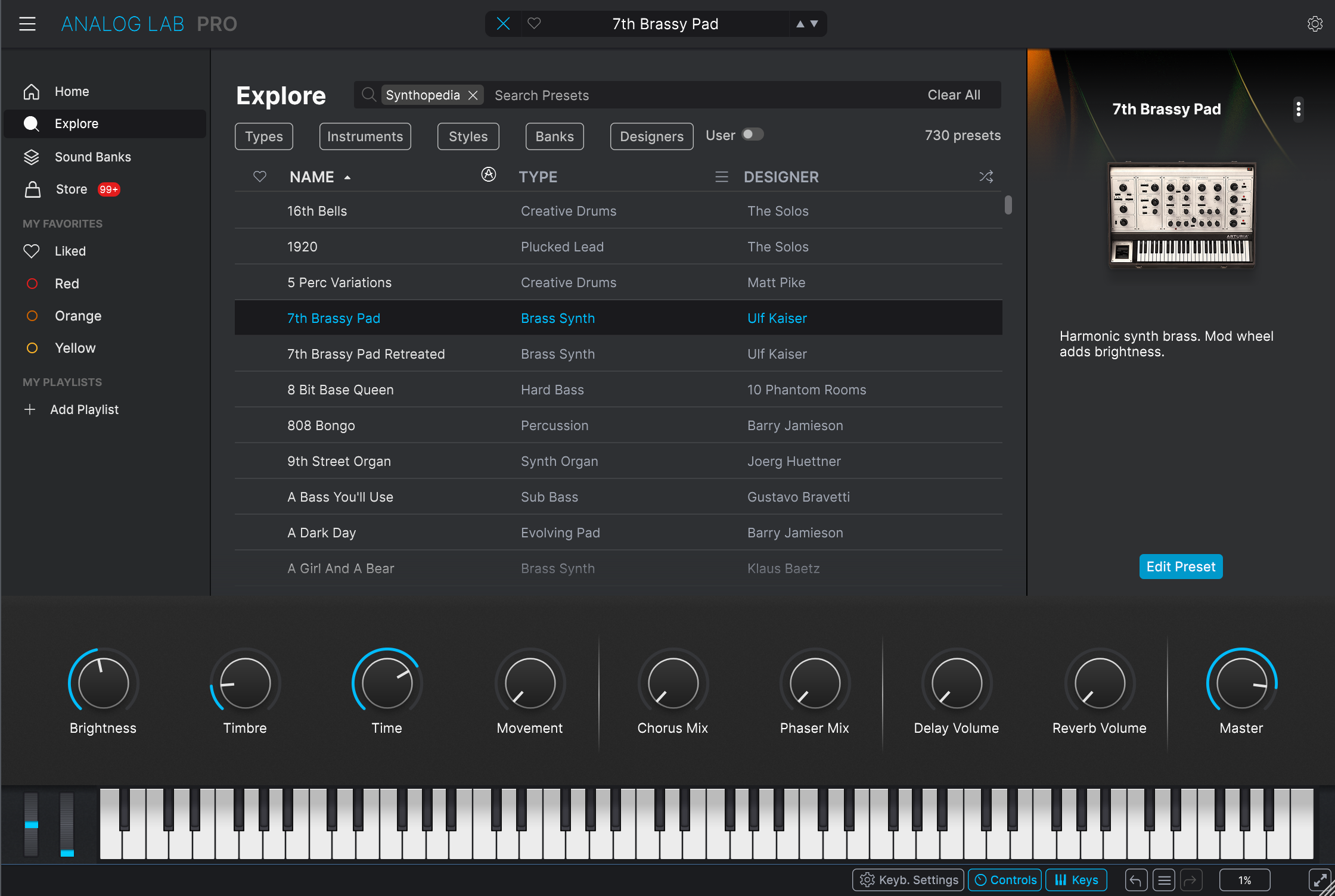The height and width of the screenshot is (896, 1335).
Task: Click the Edit Preset button
Action: click(x=1180, y=567)
